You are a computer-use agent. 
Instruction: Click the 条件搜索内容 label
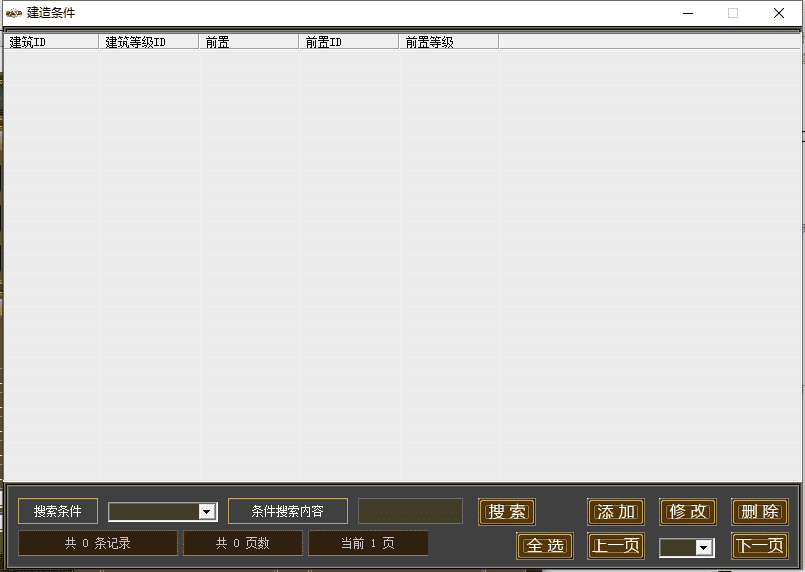[288, 511]
